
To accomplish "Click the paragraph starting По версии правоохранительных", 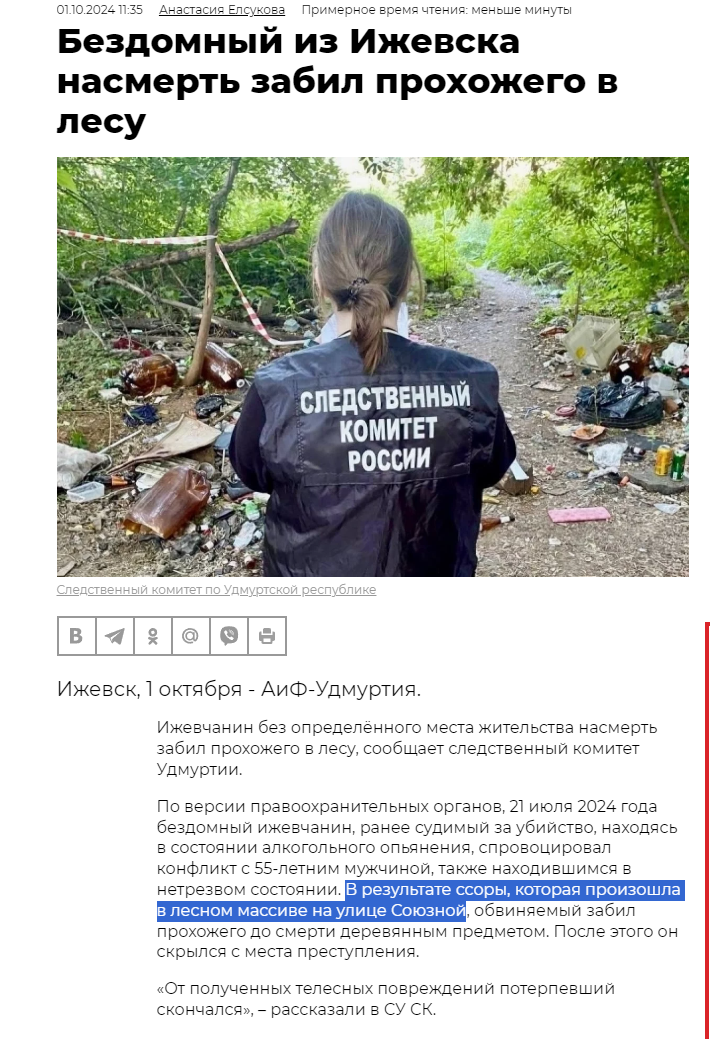I will coord(418,879).
